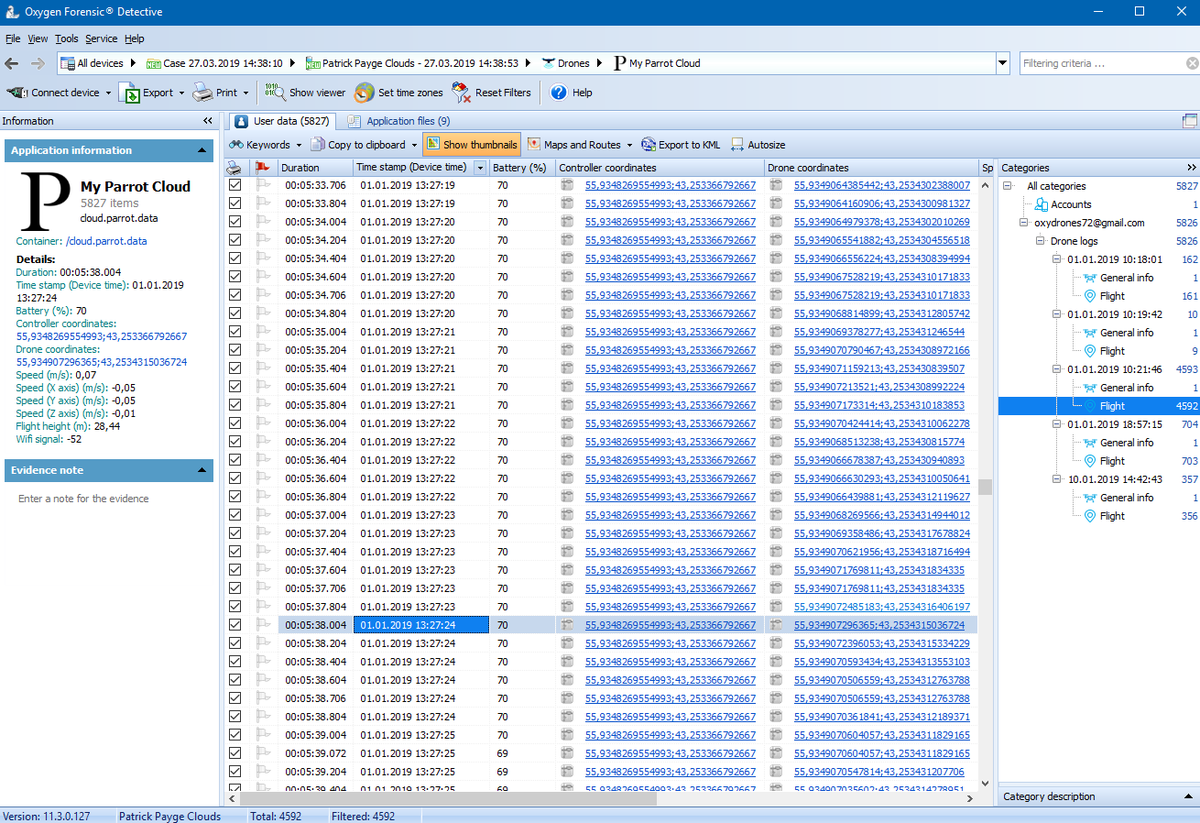Image resolution: width=1200 pixels, height=823 pixels.
Task: Click Autosize columns button
Action: coord(757,145)
